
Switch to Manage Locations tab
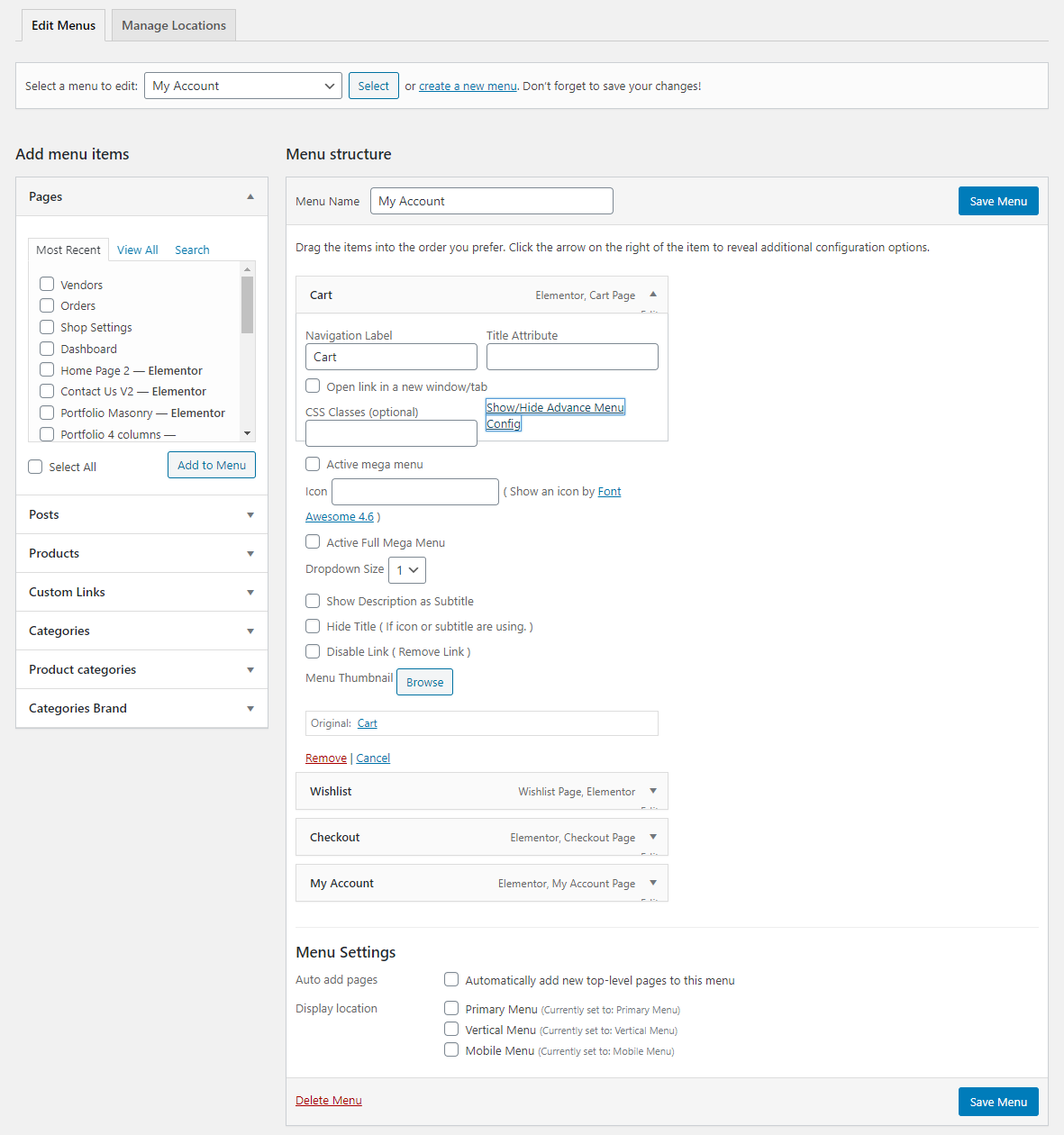174,25
